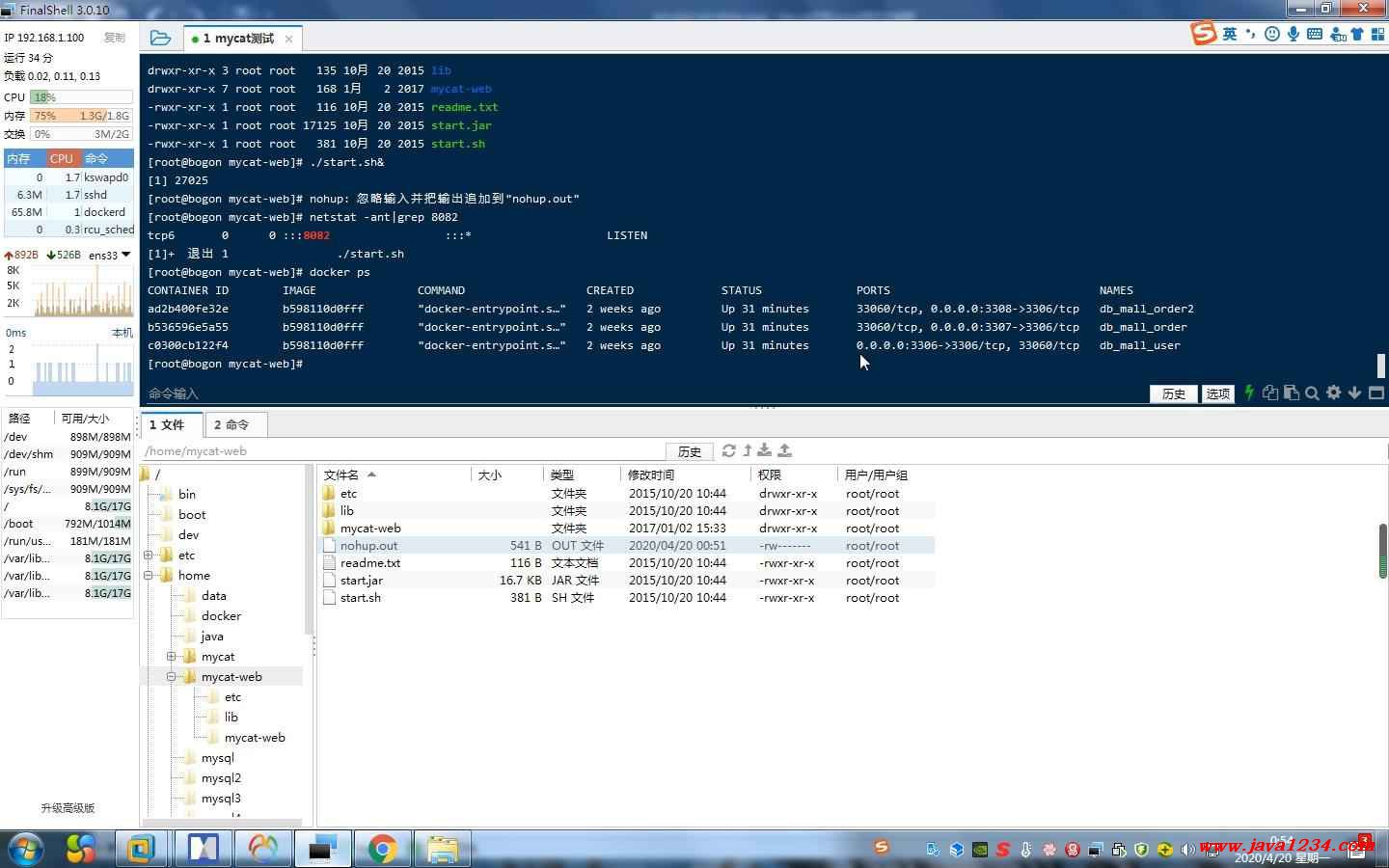Click the 本机 ping label
Image resolution: width=1389 pixels, height=868 pixels.
122,333
